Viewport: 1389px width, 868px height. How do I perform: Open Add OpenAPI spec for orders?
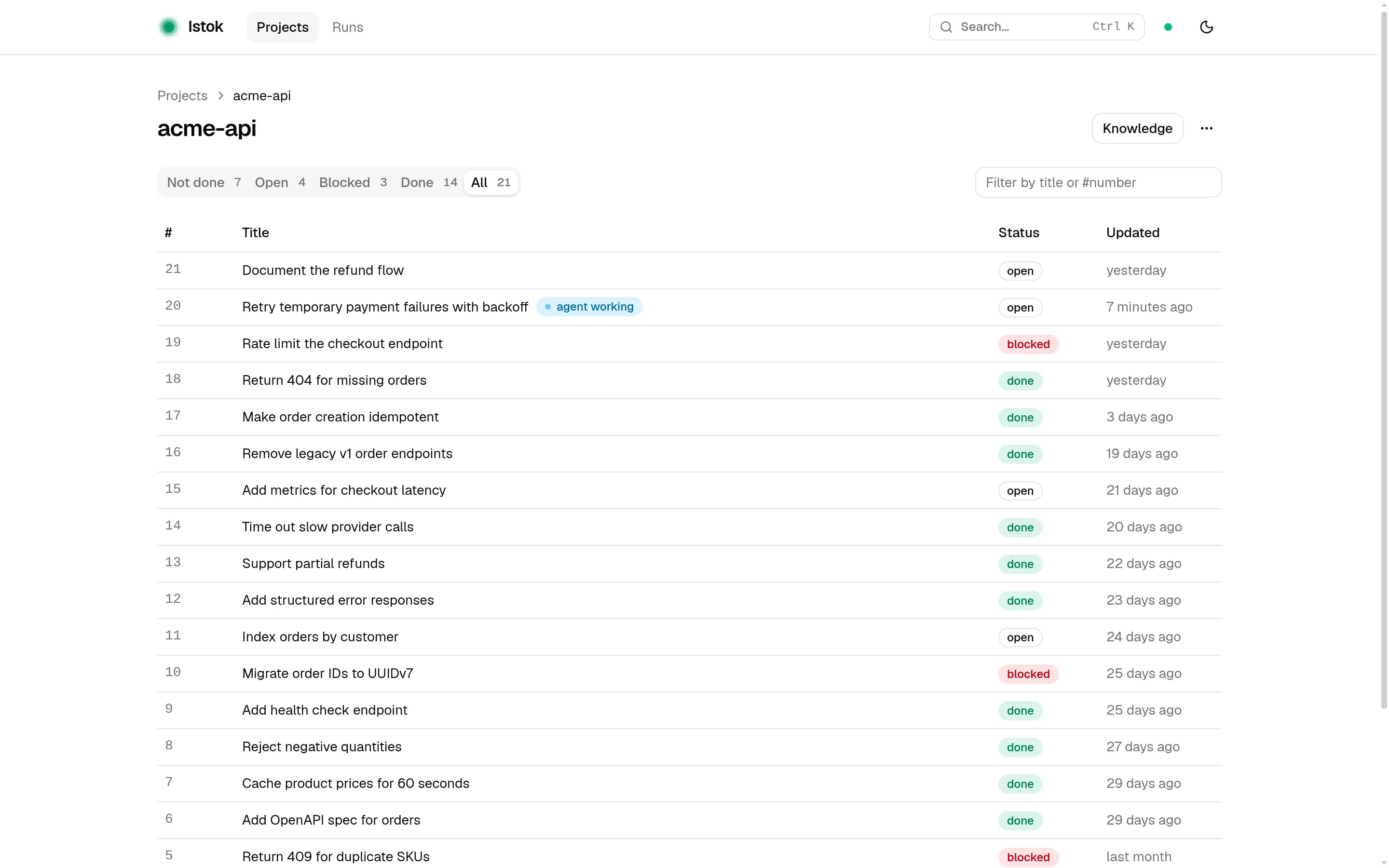(x=331, y=820)
